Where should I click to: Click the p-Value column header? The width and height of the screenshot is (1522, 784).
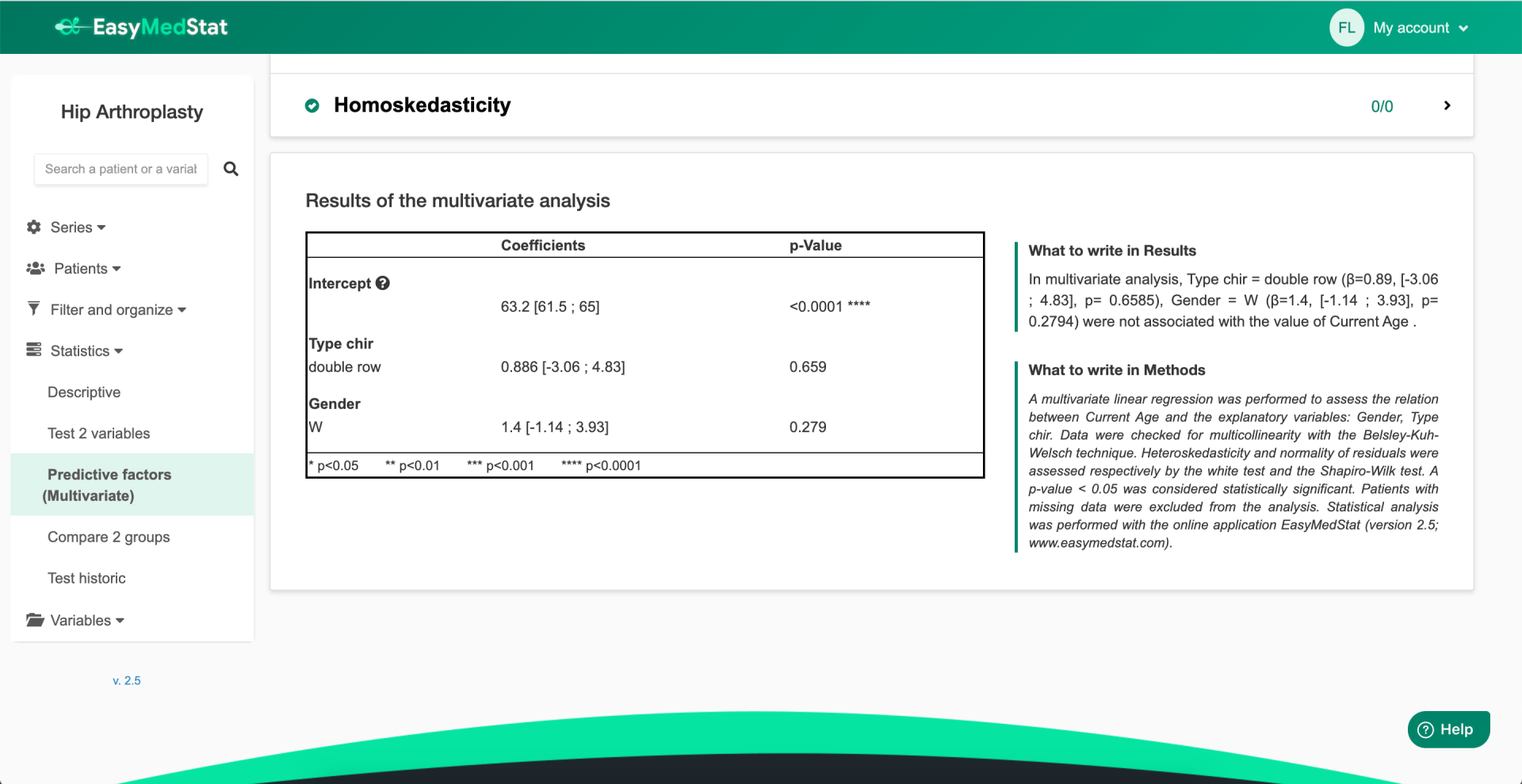coord(816,246)
